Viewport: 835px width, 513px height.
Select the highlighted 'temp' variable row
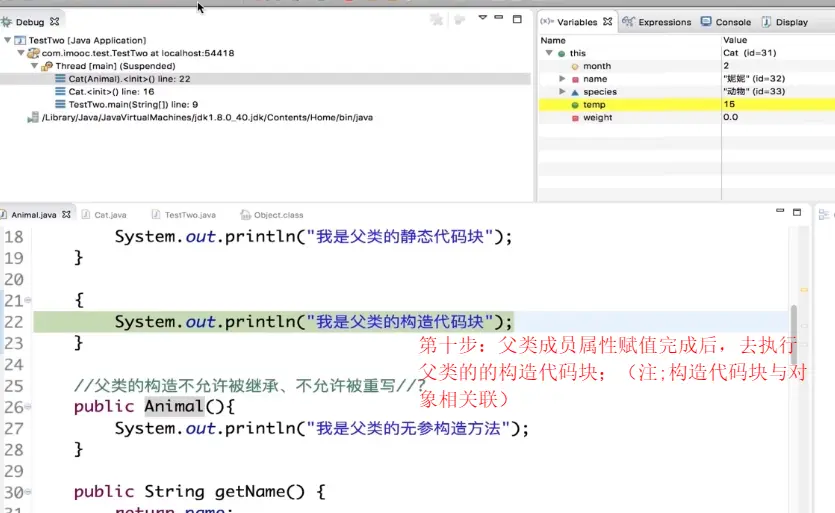coord(686,104)
